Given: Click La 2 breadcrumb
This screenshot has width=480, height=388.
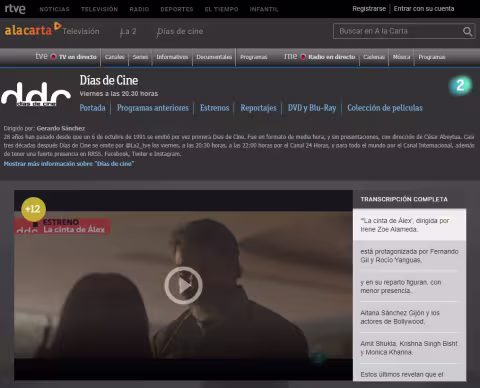Looking at the screenshot, I should (x=128, y=32).
